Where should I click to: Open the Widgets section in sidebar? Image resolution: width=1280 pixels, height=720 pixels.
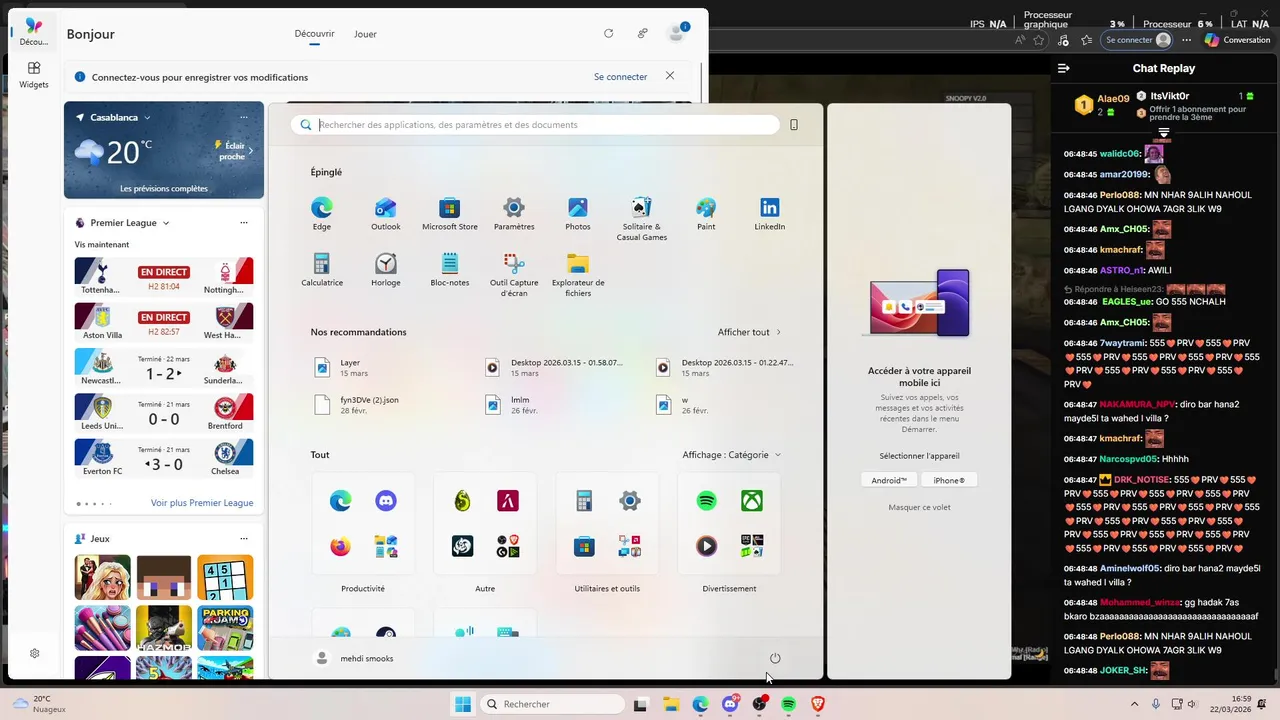pos(34,75)
